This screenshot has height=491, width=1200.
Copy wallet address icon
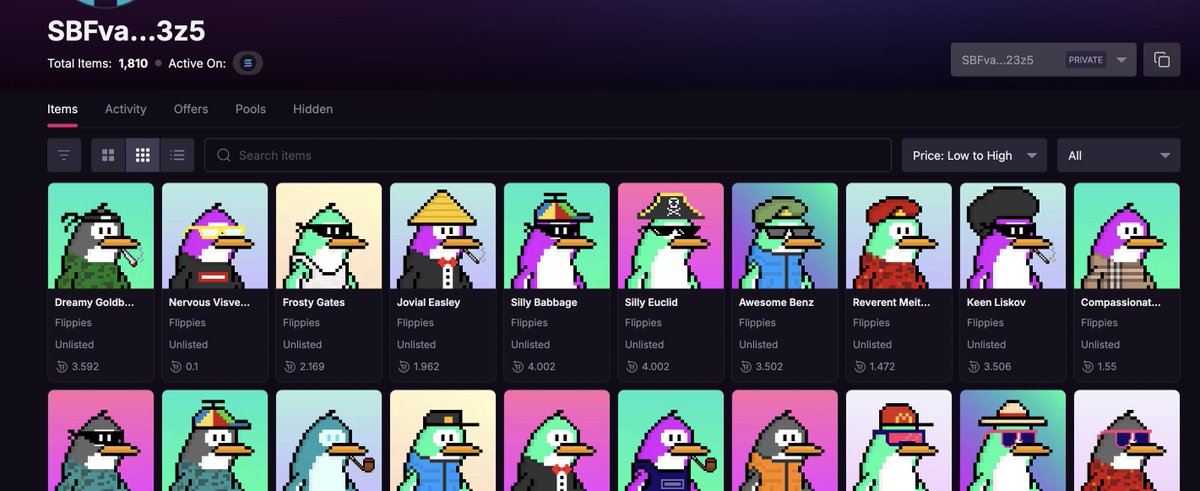coord(1162,60)
